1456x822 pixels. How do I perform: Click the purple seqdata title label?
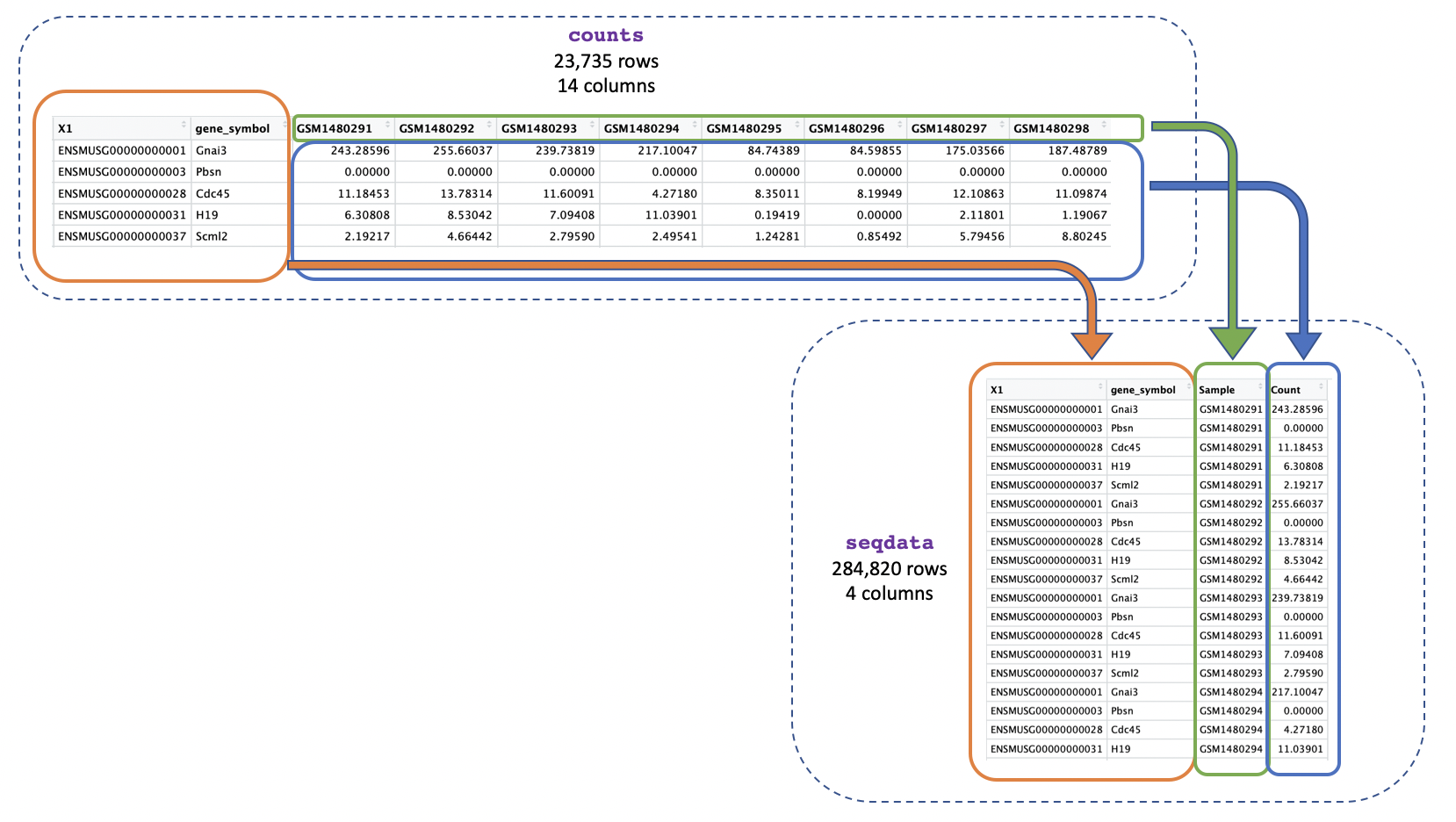coord(889,543)
